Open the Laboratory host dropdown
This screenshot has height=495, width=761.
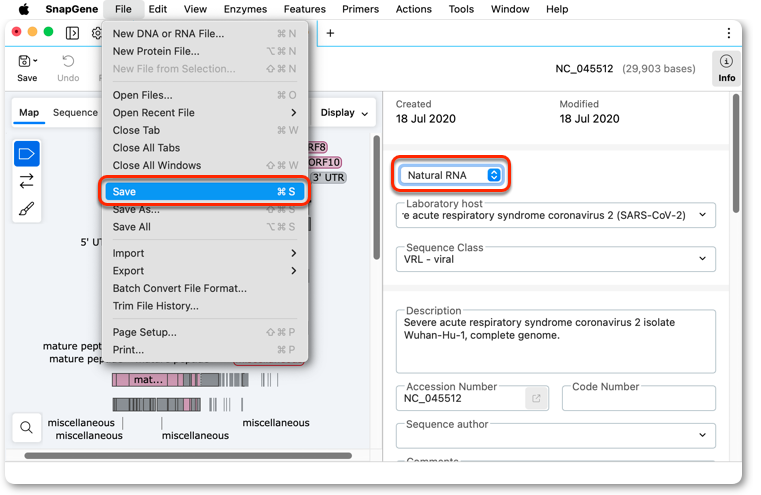pyautogui.click(x=556, y=215)
